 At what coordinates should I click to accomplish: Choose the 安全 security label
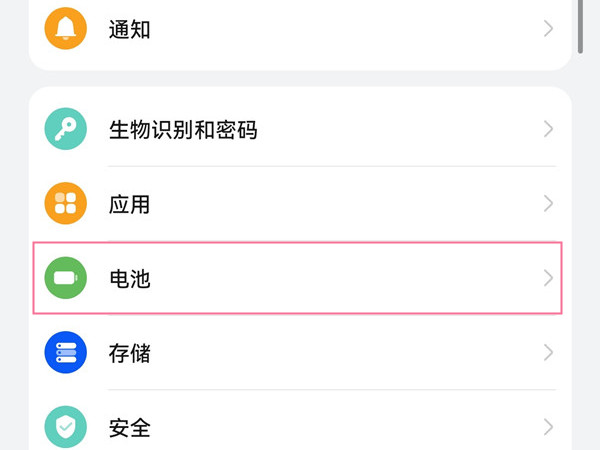click(x=129, y=427)
